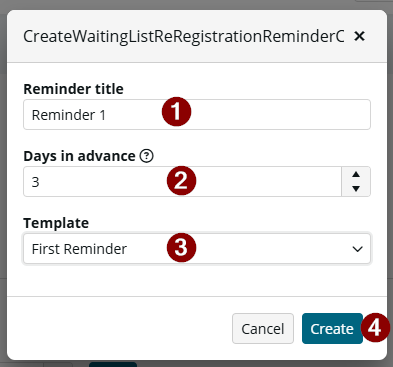Click the numbered marker 3 badge
Image resolution: width=393 pixels, height=367 pixels.
181,247
